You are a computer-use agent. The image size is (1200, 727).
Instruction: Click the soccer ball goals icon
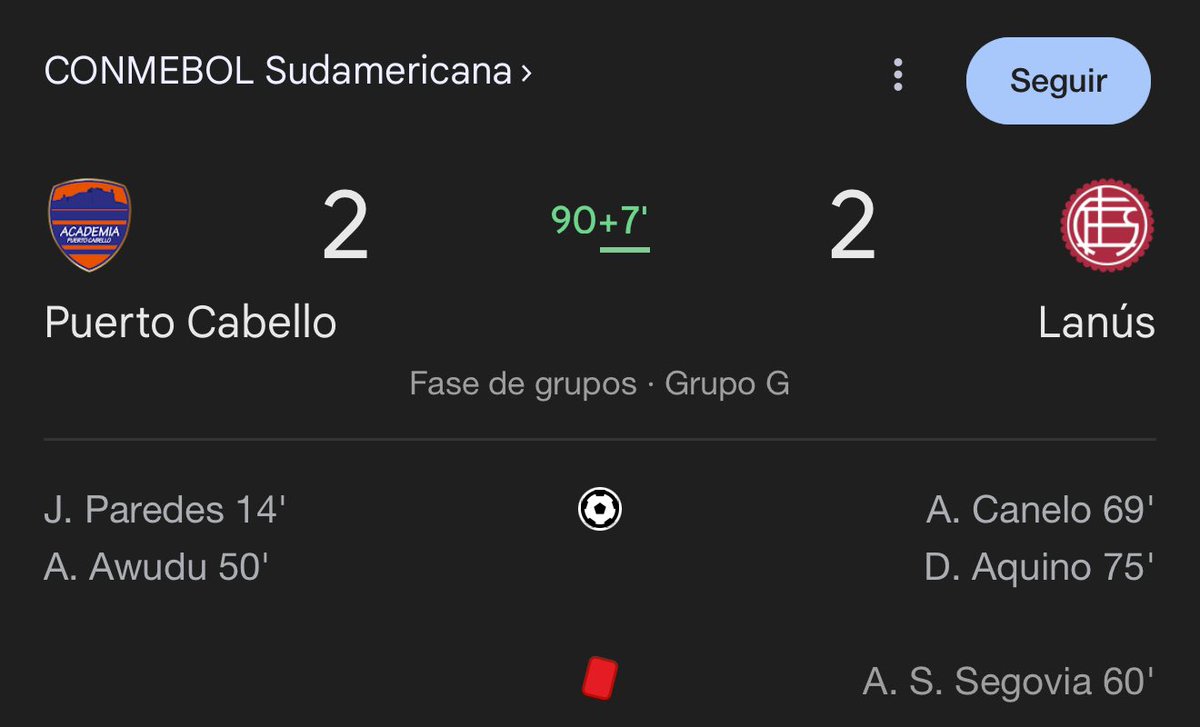click(x=600, y=510)
